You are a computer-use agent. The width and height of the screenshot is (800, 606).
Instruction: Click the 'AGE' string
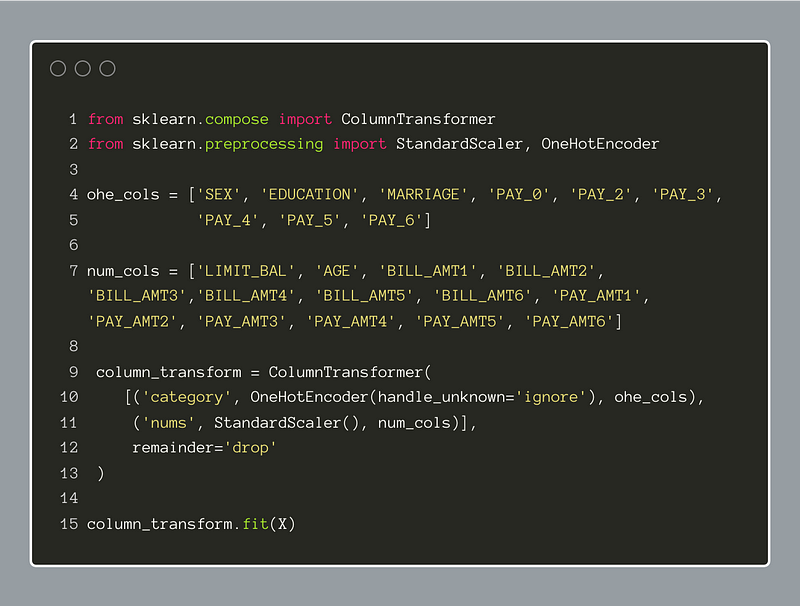pos(337,271)
